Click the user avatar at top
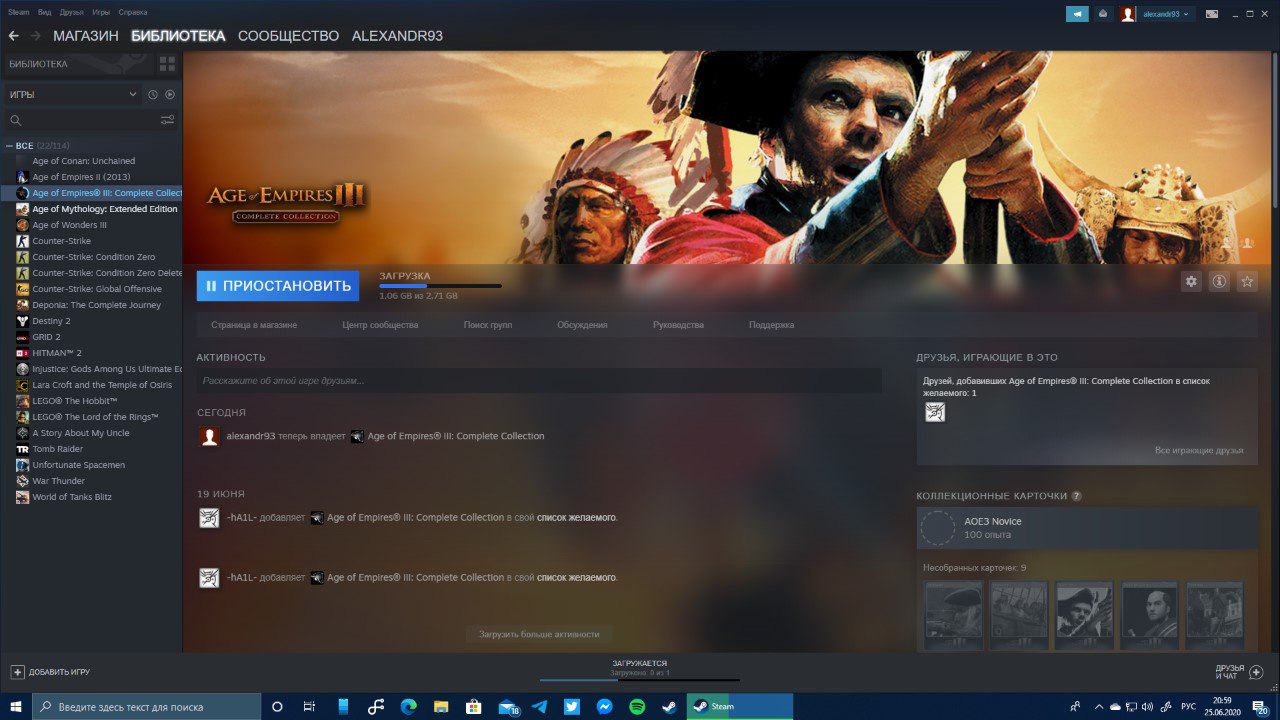Screen dimensions: 1280x720 1128,14
